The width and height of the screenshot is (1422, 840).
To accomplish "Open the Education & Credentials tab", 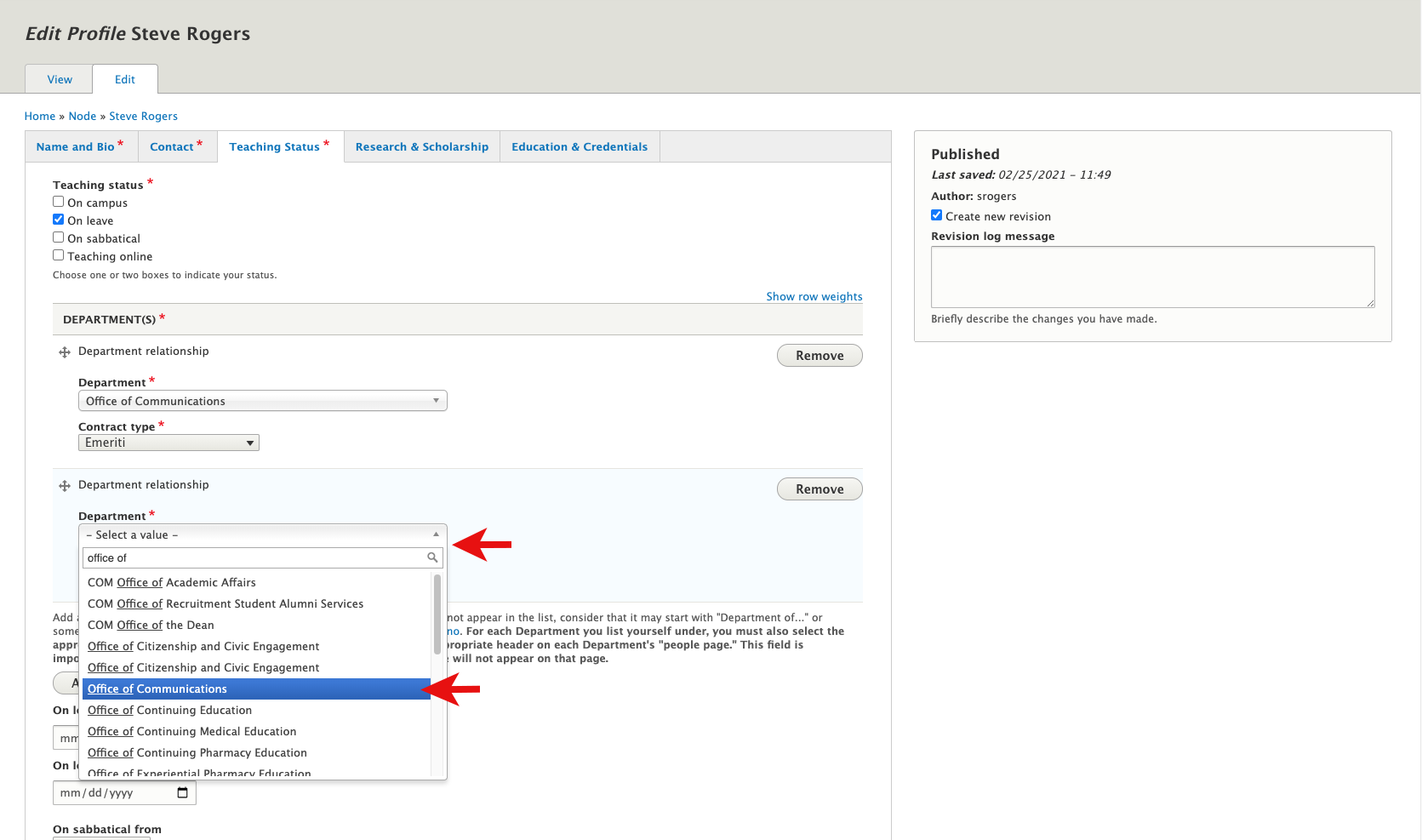I will pos(580,146).
